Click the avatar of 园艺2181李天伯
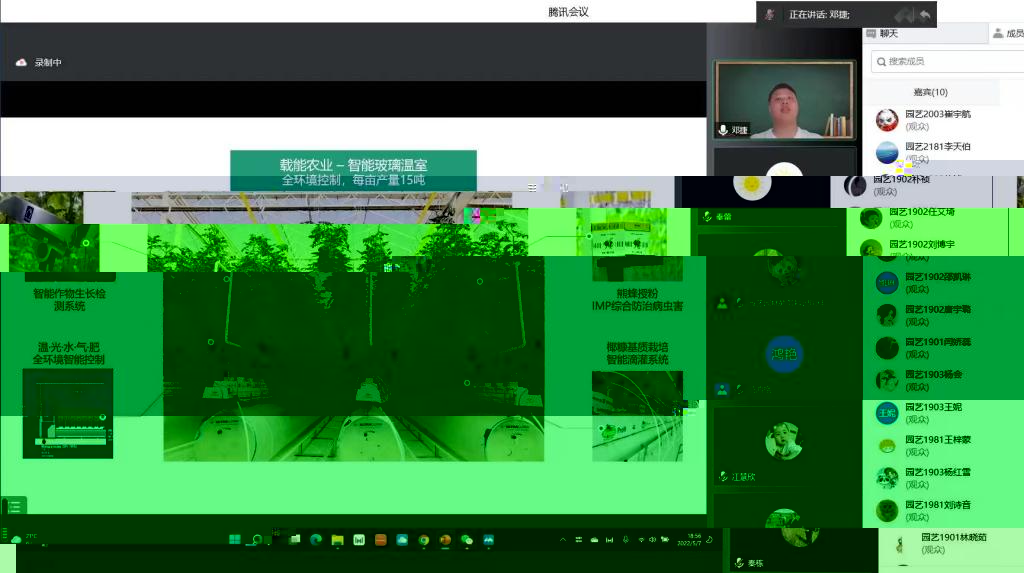The width and height of the screenshot is (1024, 573). 887,152
